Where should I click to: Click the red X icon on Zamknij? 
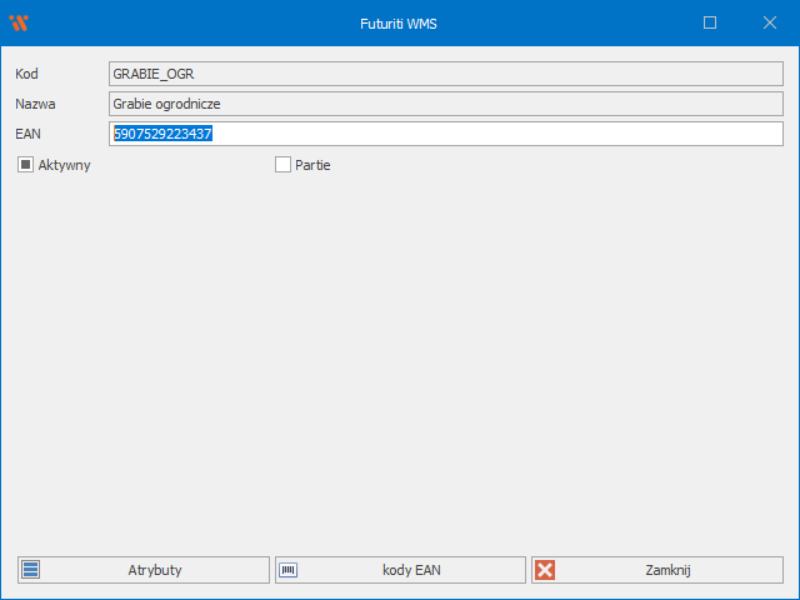coord(545,570)
